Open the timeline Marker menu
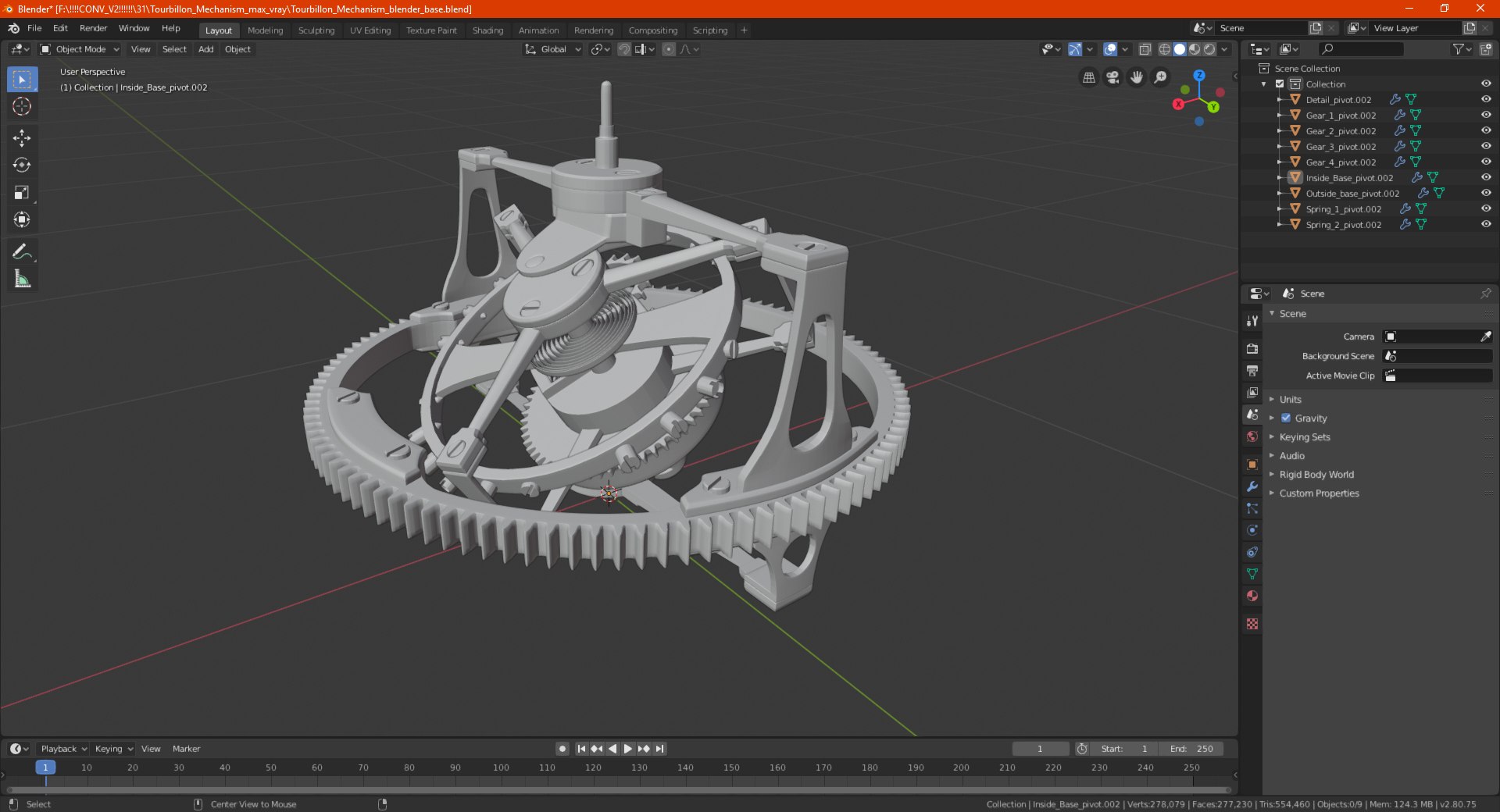Viewport: 1500px width, 812px height. [186, 749]
